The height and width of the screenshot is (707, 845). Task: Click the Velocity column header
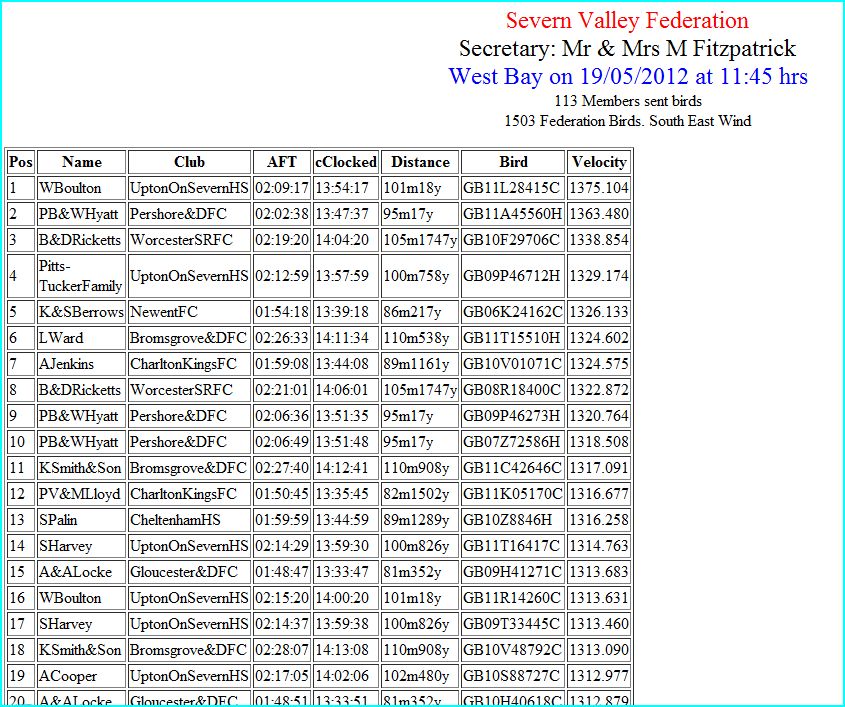coord(599,162)
